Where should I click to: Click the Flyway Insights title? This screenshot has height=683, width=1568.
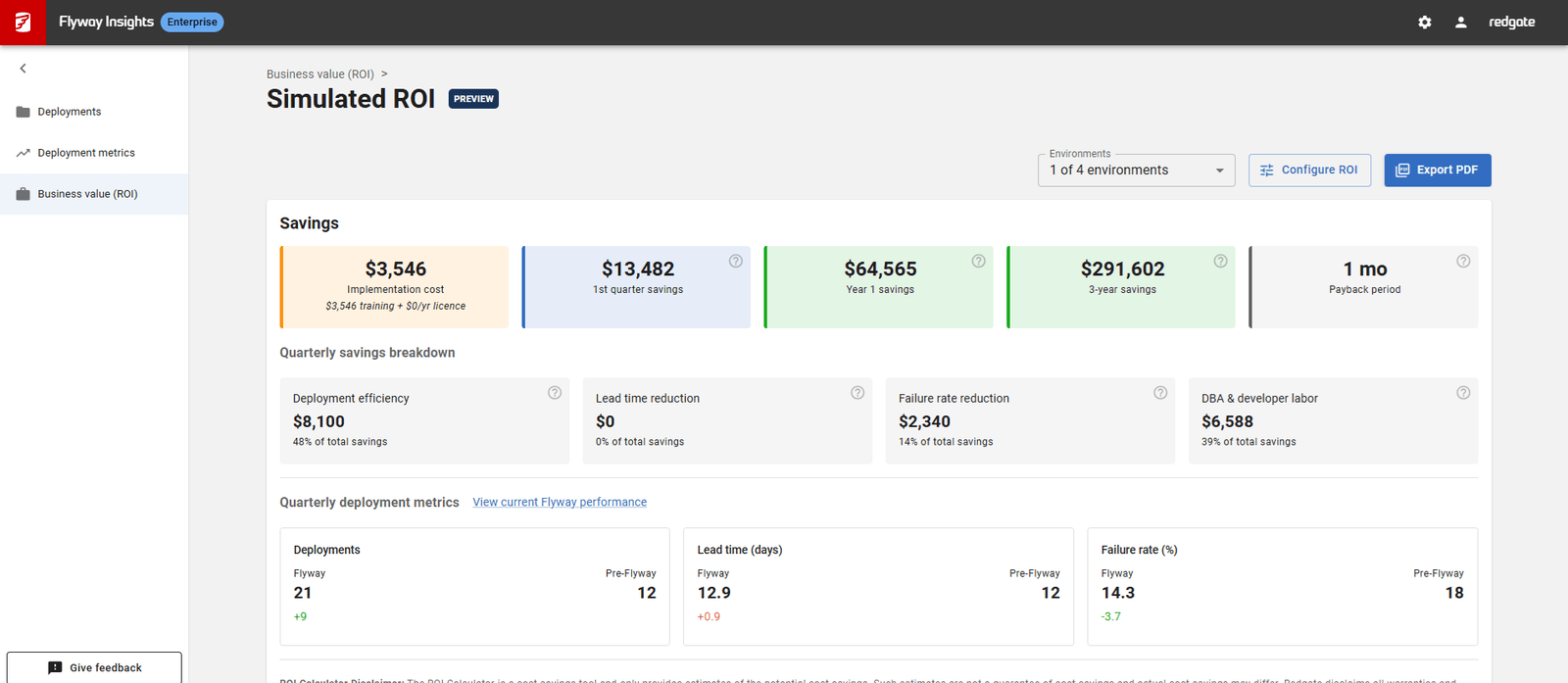(106, 22)
